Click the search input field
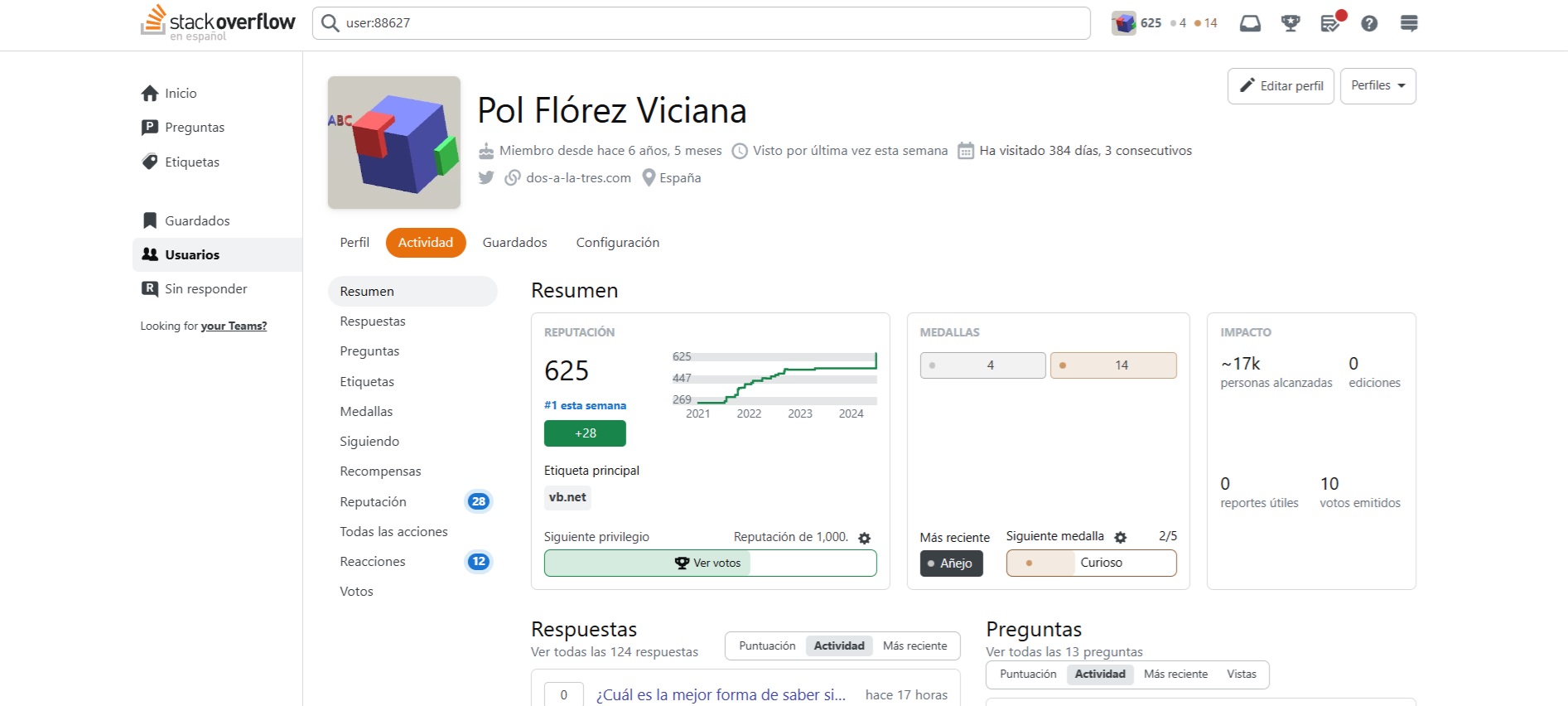Screen dimensions: 1568x706 coord(701,23)
